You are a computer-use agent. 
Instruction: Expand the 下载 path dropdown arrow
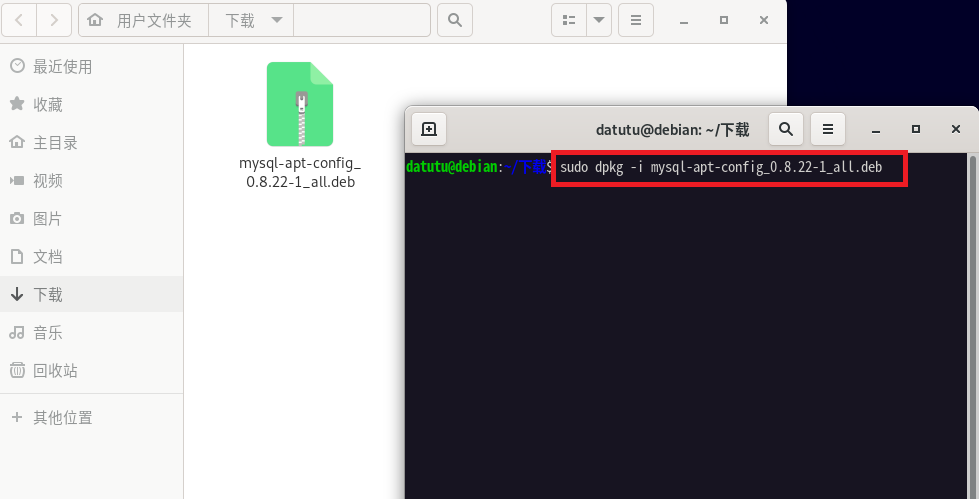coord(277,20)
